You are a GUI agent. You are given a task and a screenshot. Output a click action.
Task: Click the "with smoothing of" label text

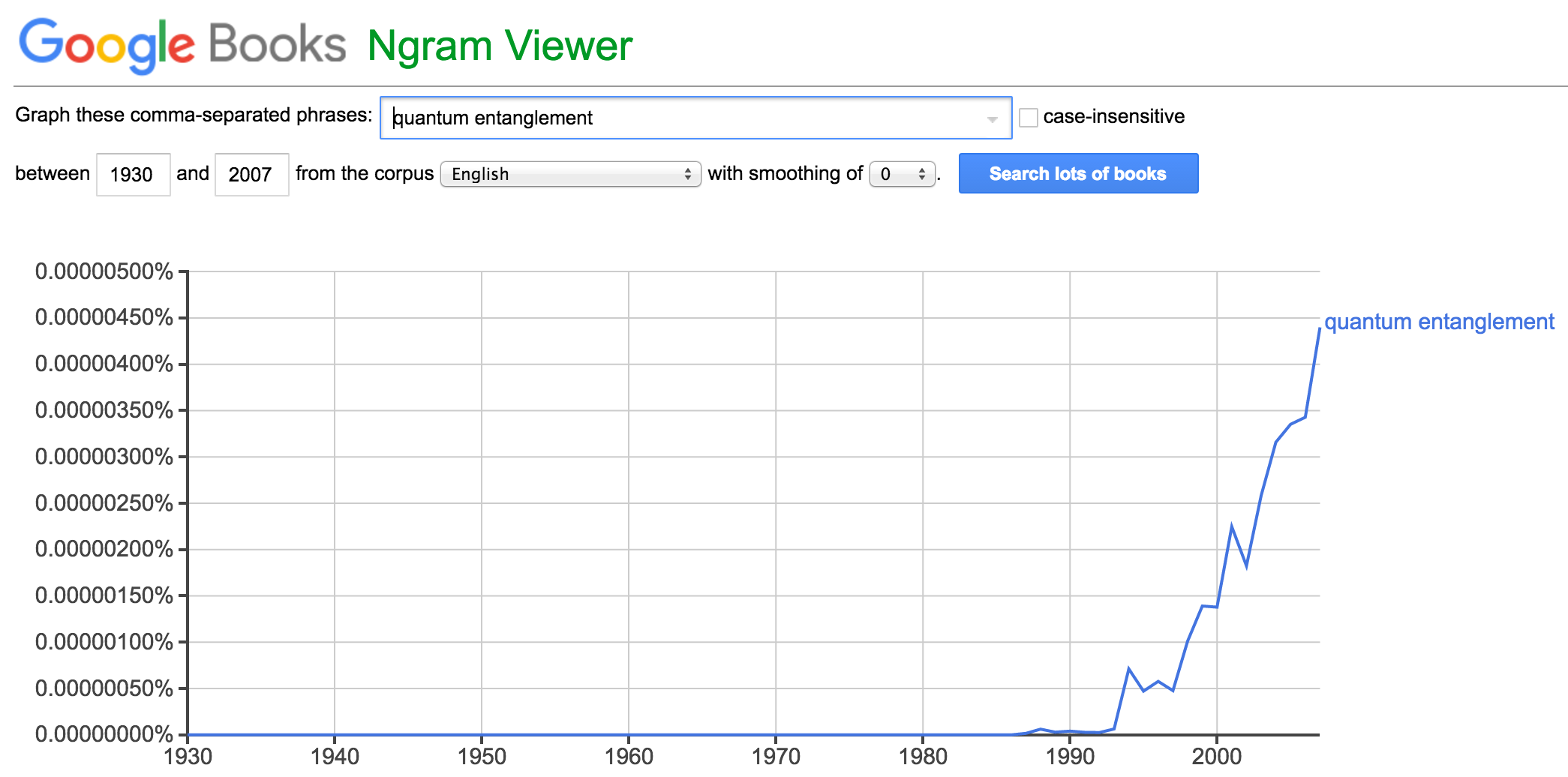(785, 173)
